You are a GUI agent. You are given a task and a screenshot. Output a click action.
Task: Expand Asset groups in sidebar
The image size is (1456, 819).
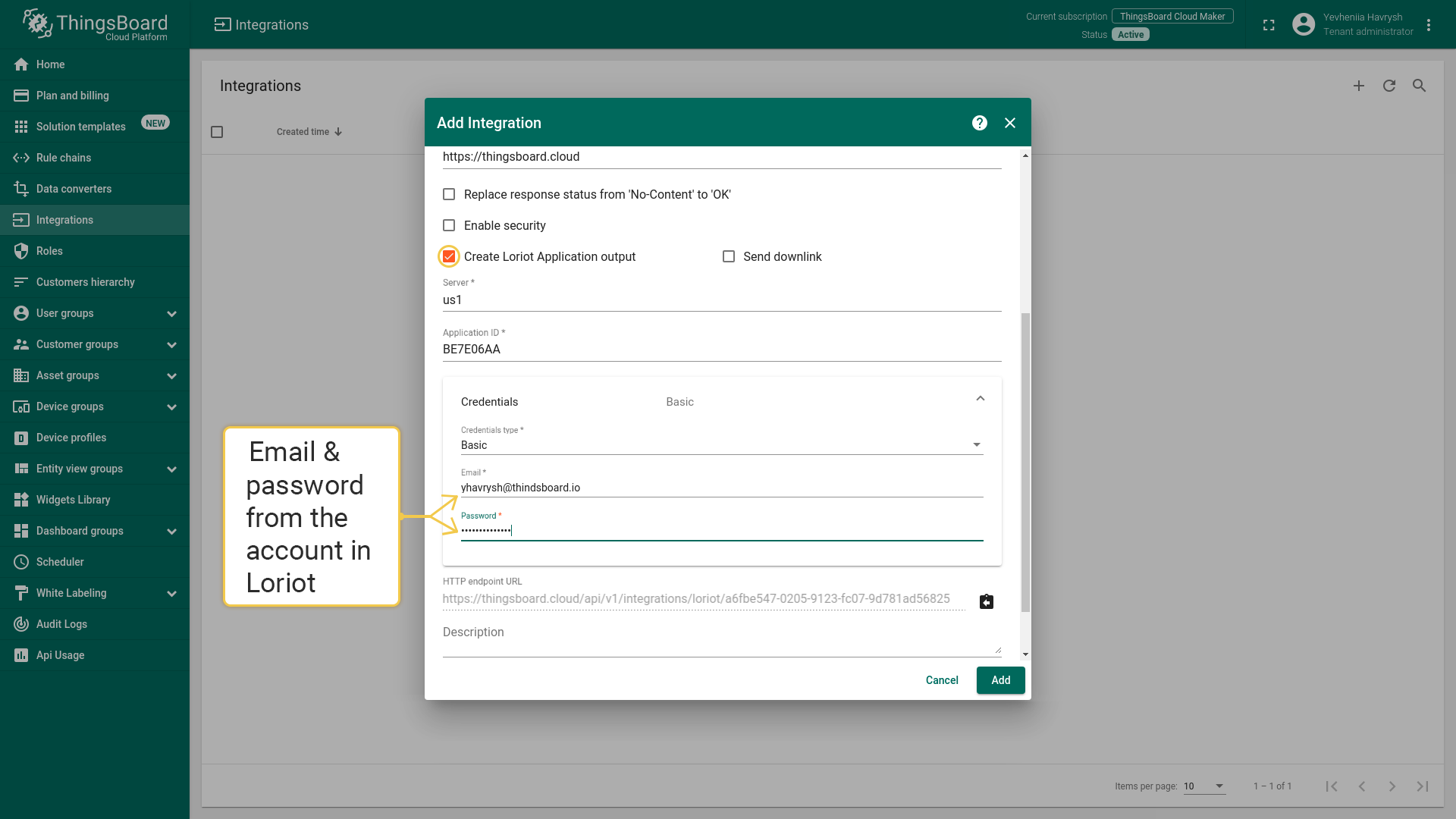[172, 375]
